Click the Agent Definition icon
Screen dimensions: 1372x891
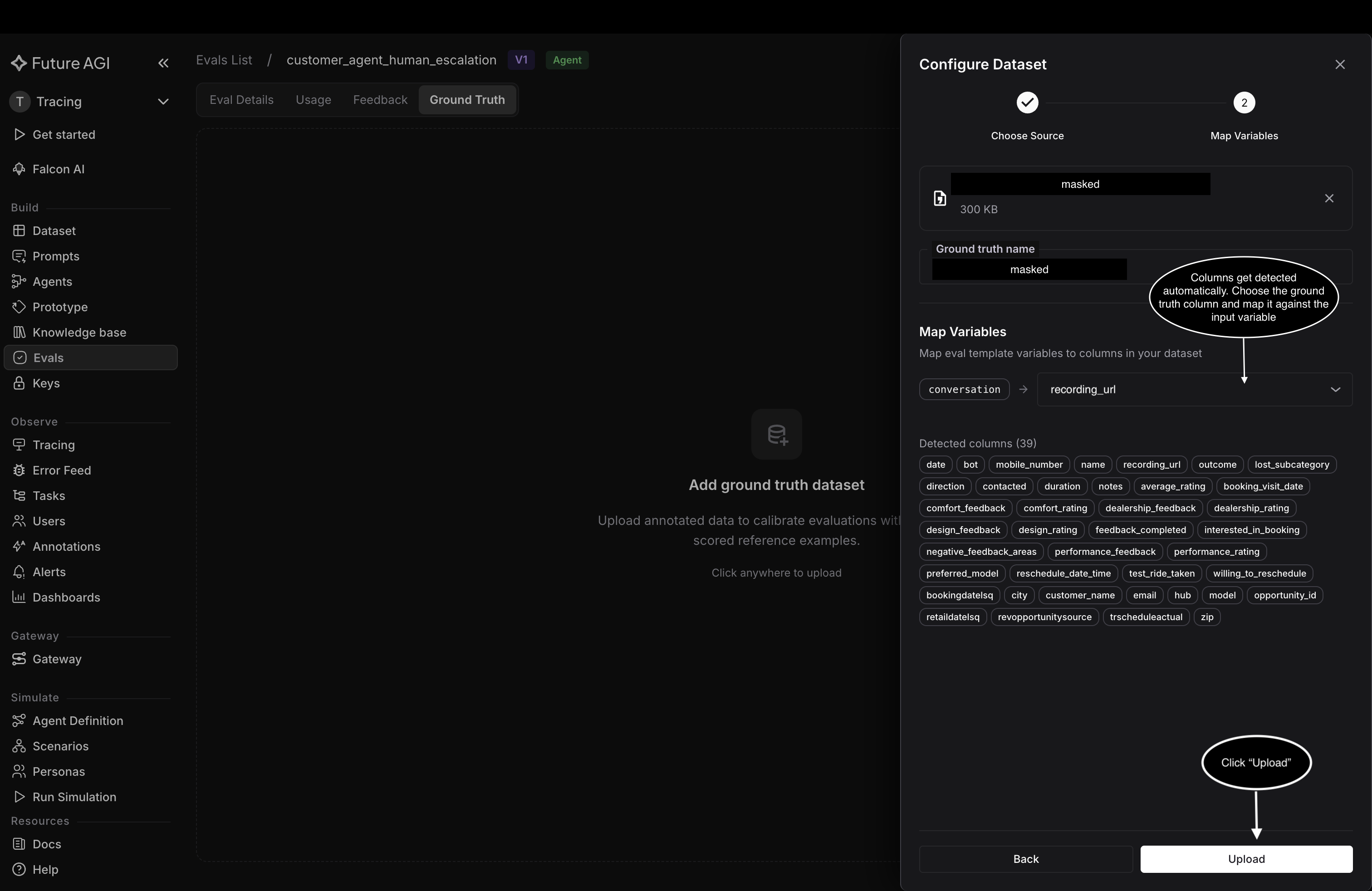coord(19,720)
